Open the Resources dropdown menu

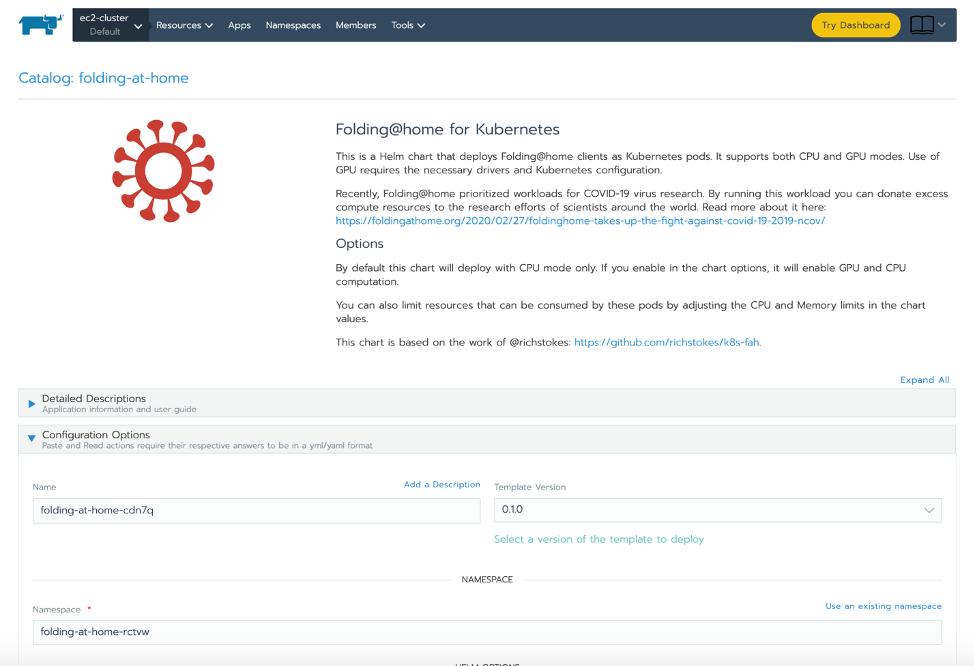(x=184, y=25)
